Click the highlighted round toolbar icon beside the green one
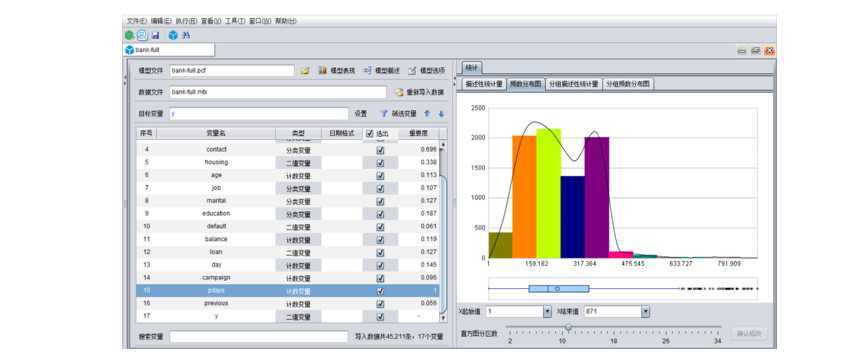 point(142,35)
